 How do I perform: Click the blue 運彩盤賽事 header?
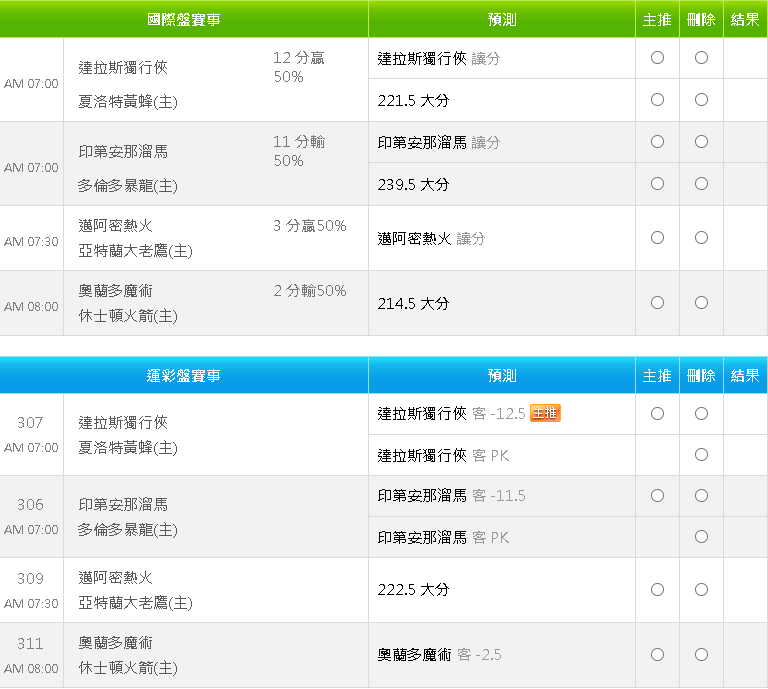[184, 376]
